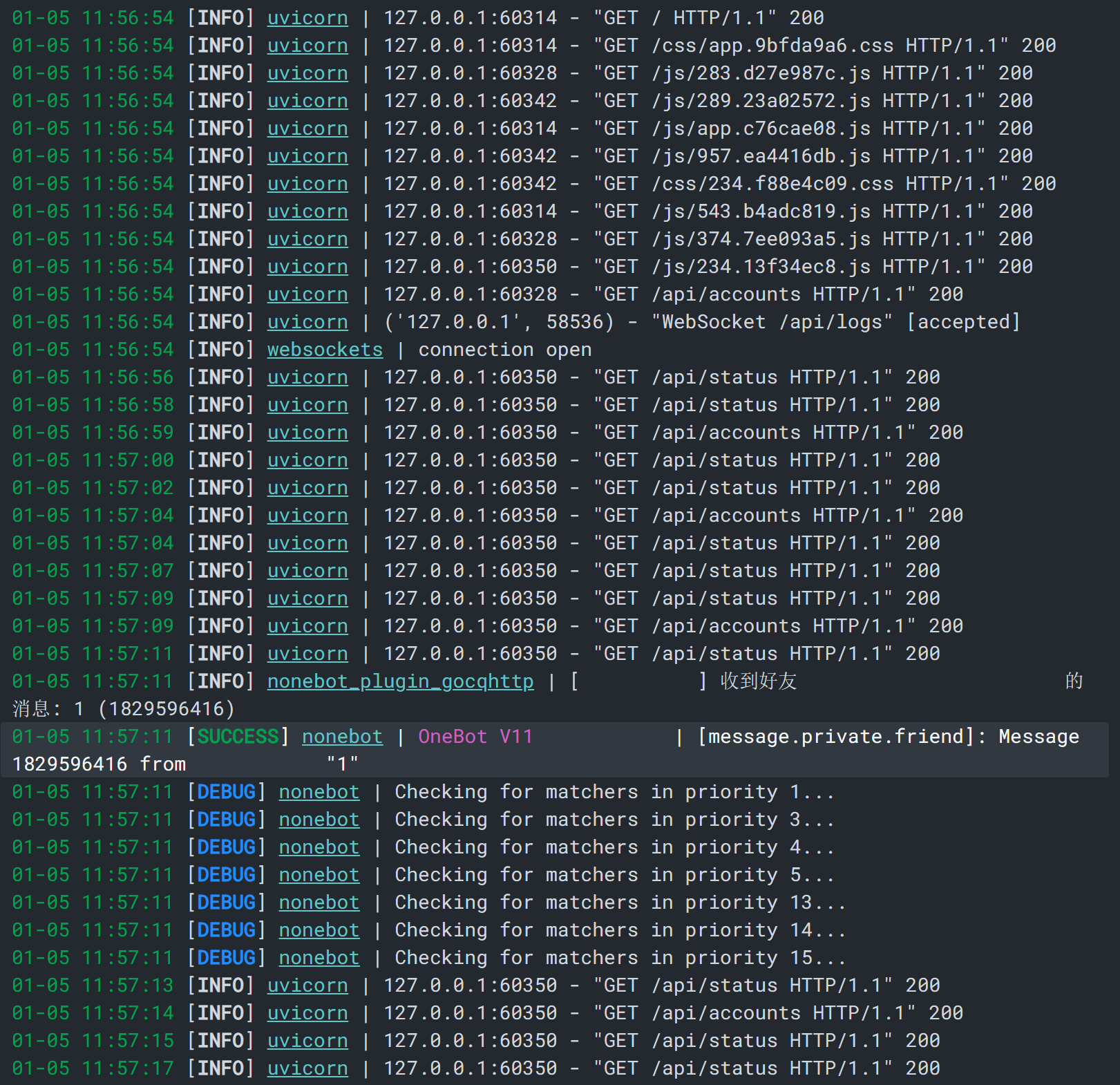Click "1829596416 from" text in highlighted row
Viewport: 1120px width, 1085px height.
point(99,764)
